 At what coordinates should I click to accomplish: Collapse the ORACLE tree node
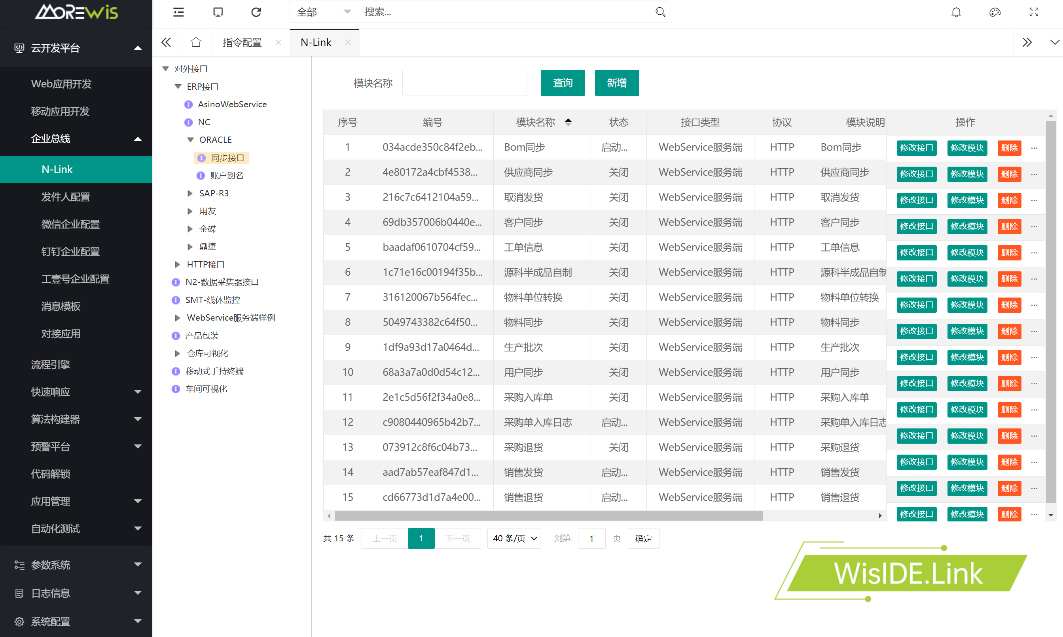(x=190, y=140)
